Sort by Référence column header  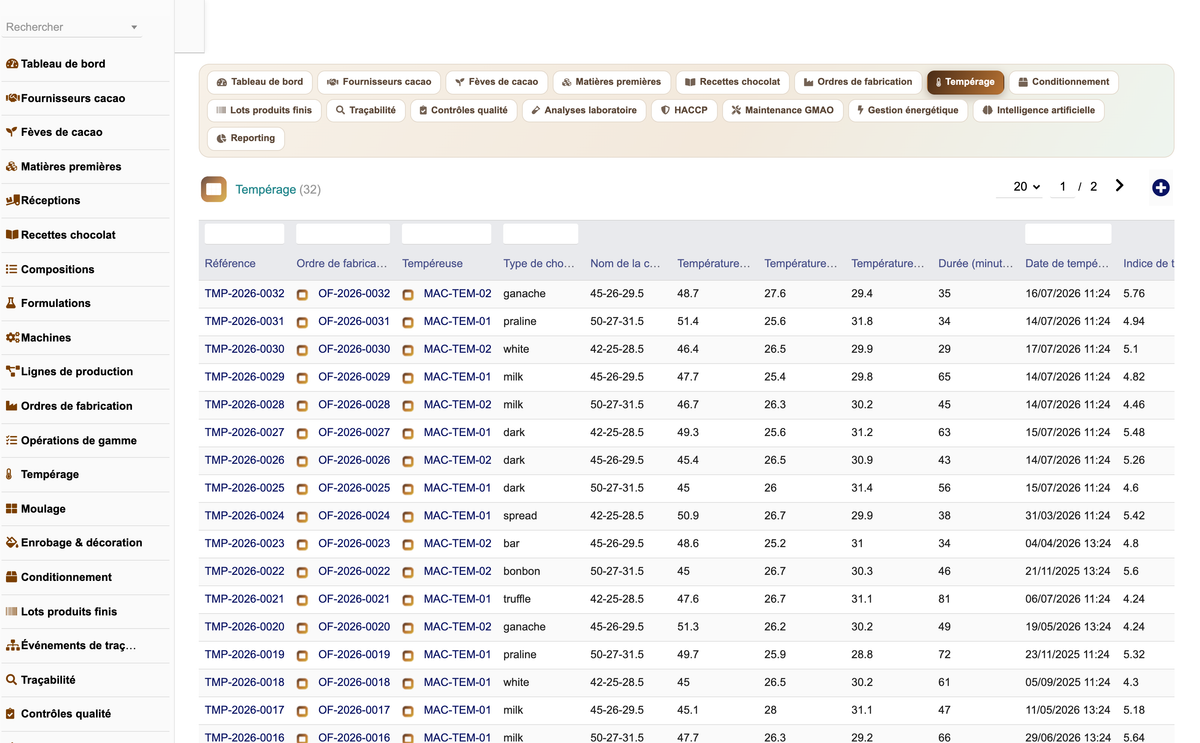pos(230,264)
